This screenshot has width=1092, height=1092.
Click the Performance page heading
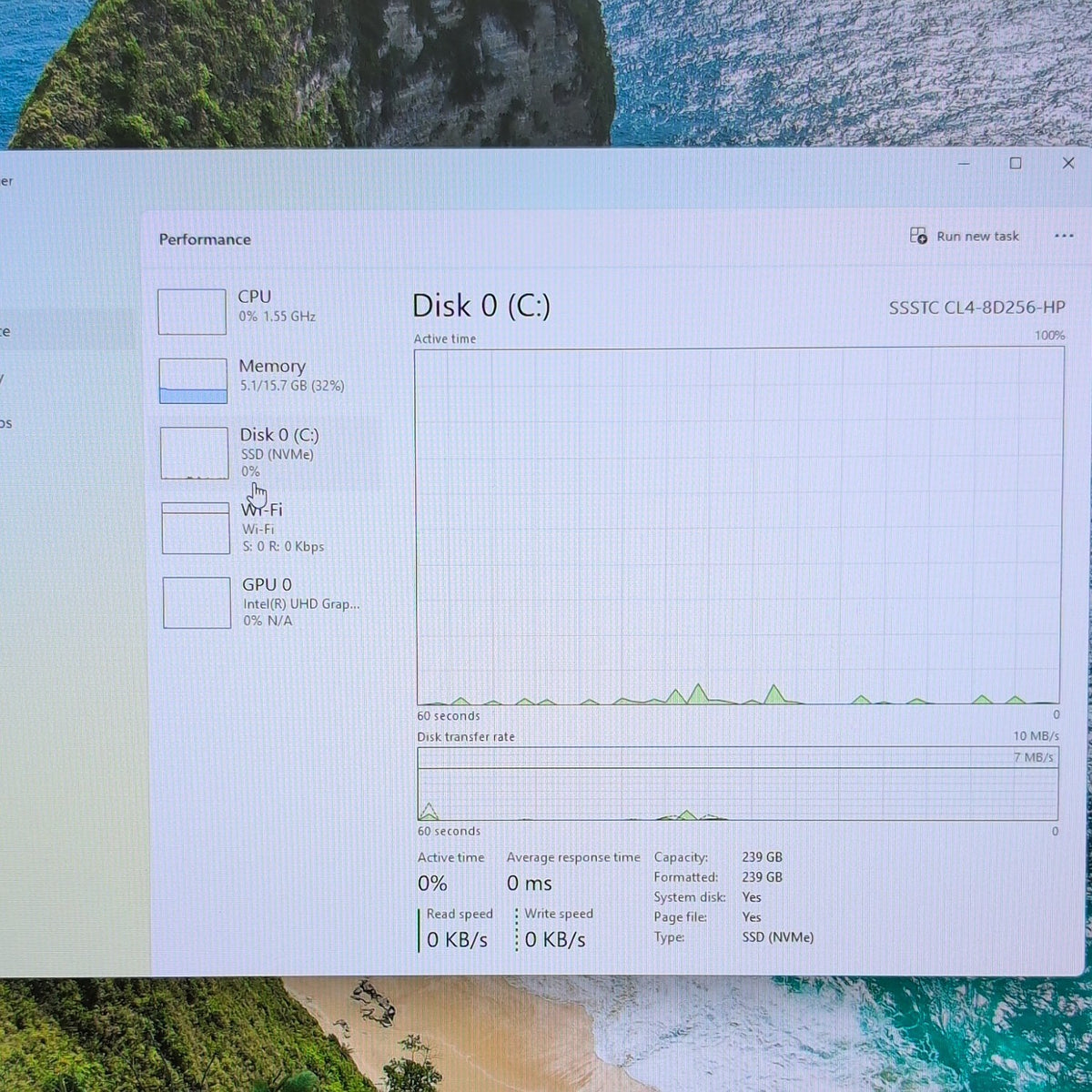[205, 239]
